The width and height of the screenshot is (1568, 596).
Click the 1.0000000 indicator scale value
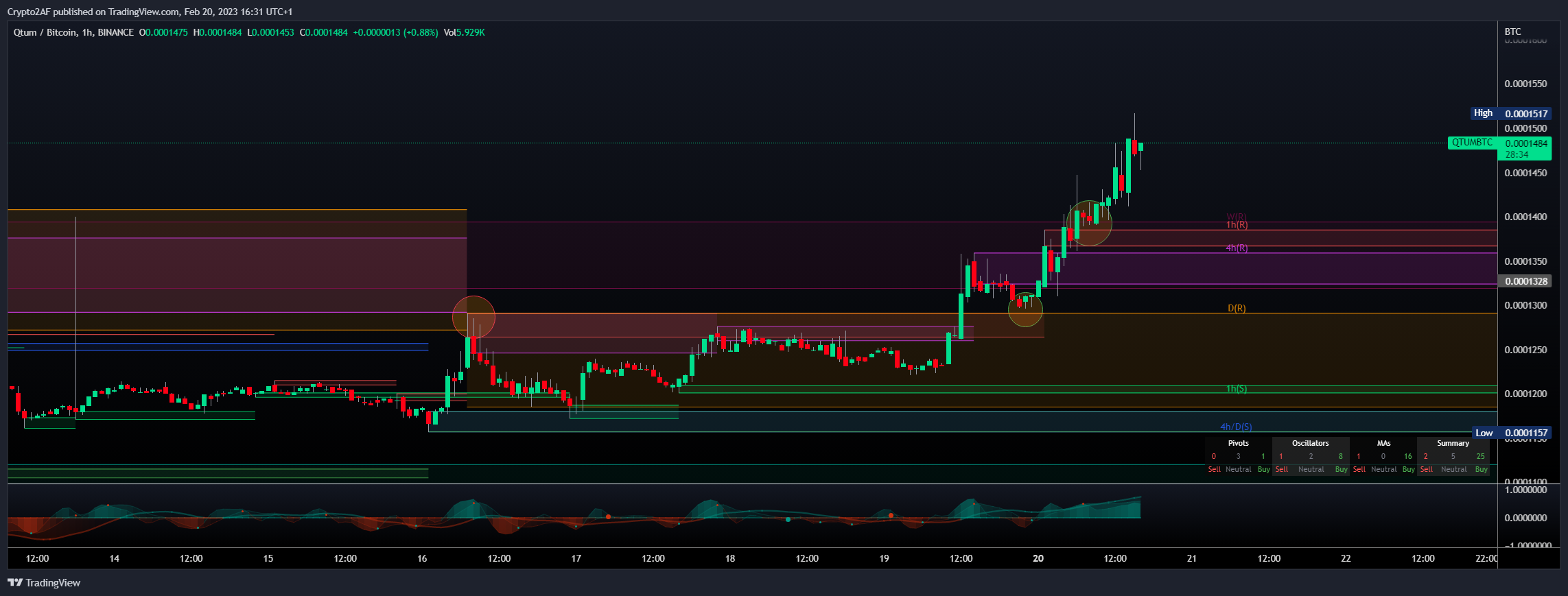[1525, 490]
